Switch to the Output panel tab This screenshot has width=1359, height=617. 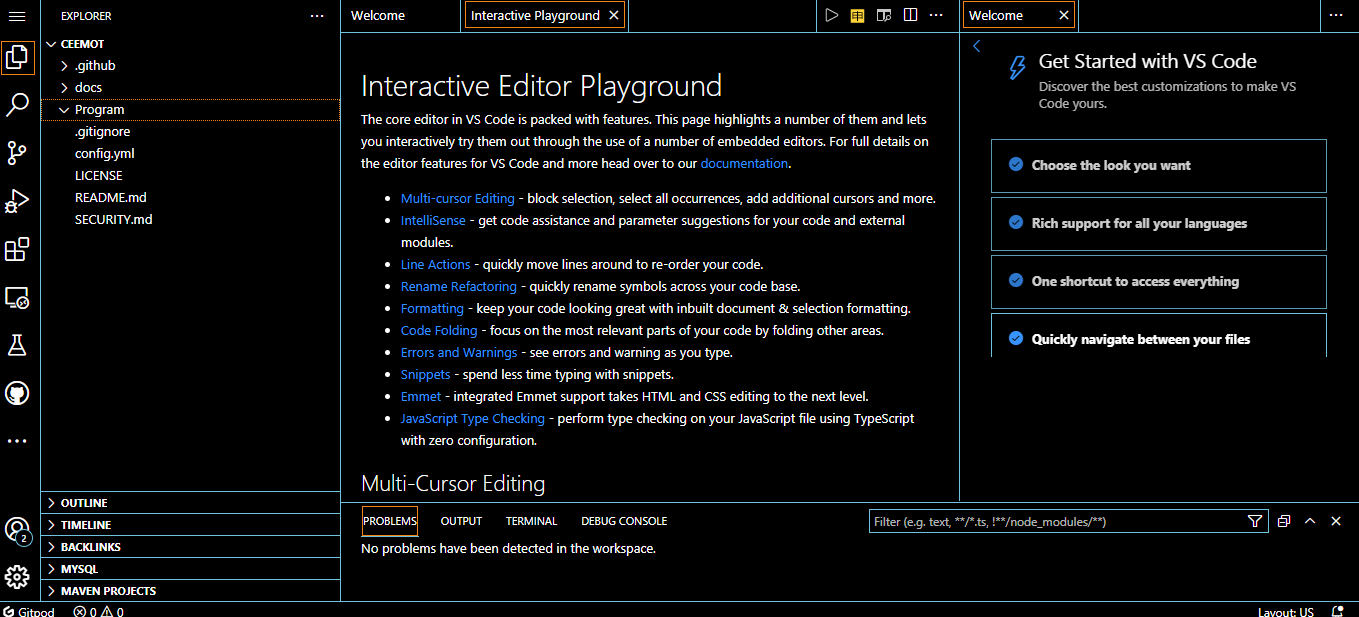(461, 521)
